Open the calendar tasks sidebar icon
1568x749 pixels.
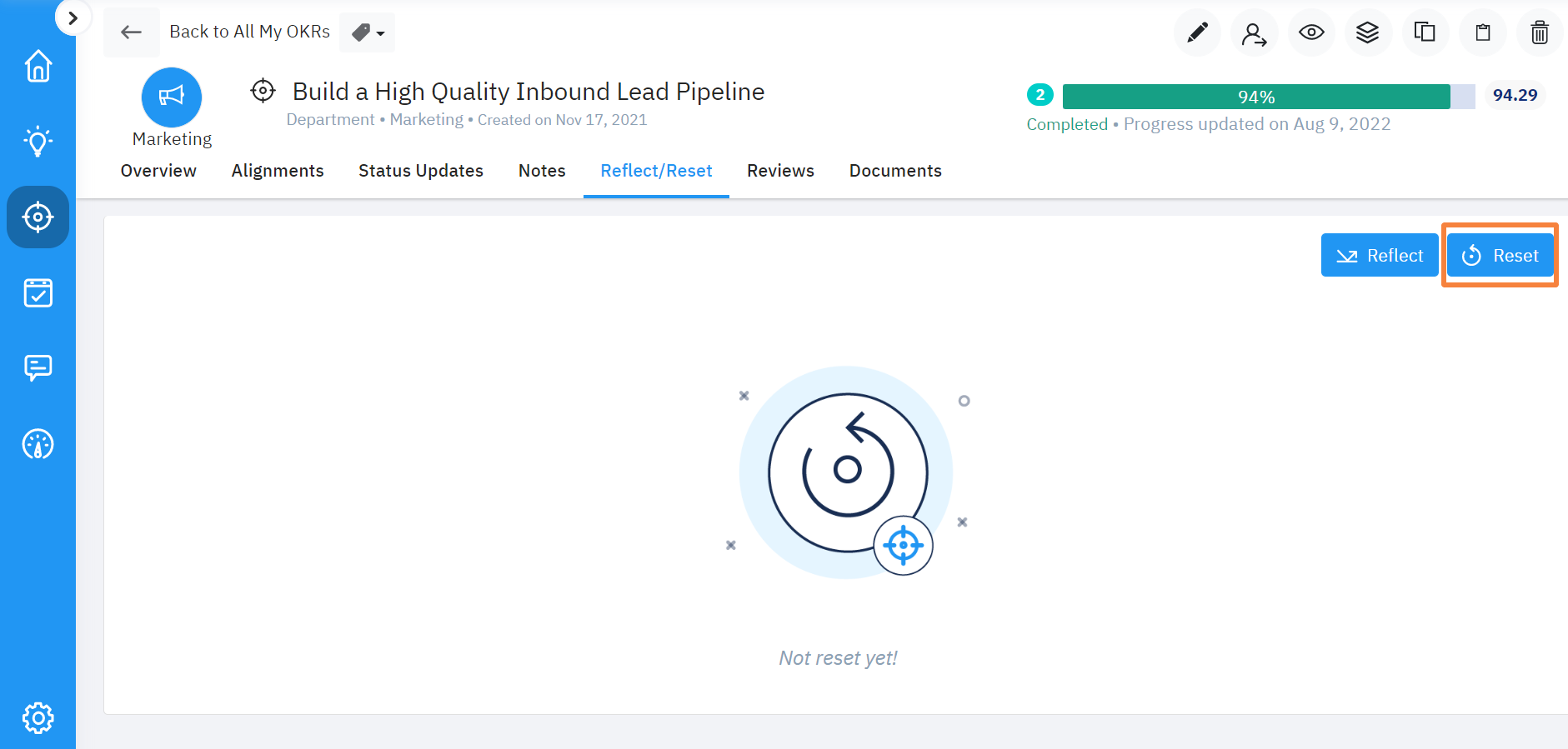[38, 293]
